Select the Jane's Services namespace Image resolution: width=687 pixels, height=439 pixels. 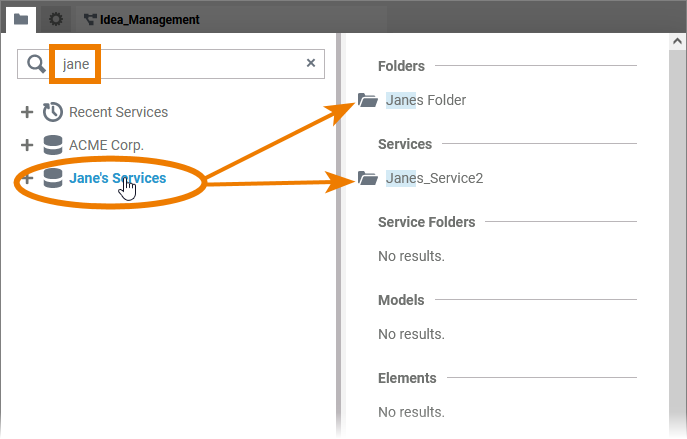click(x=118, y=179)
